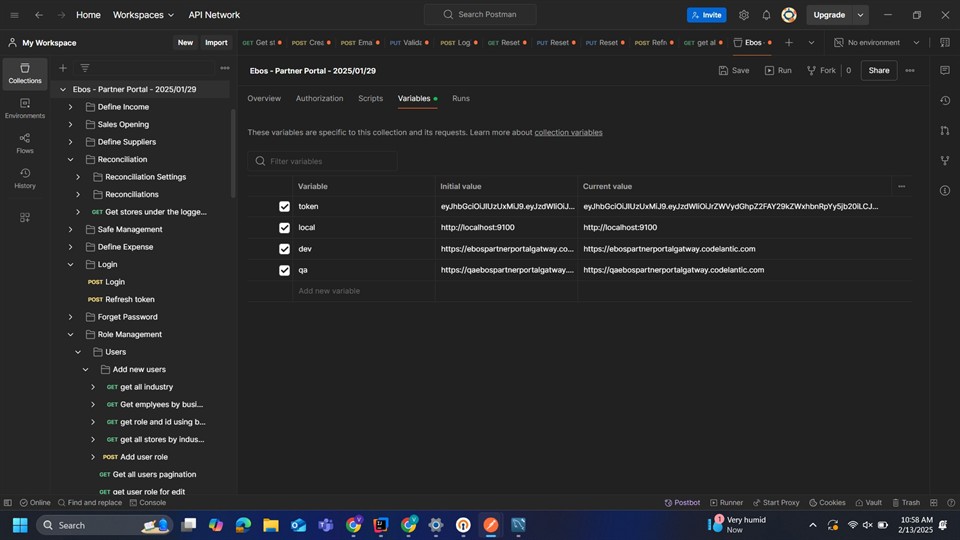This screenshot has height=540, width=960.
Task: Open the Environments sidebar panel
Action: (x=24, y=108)
